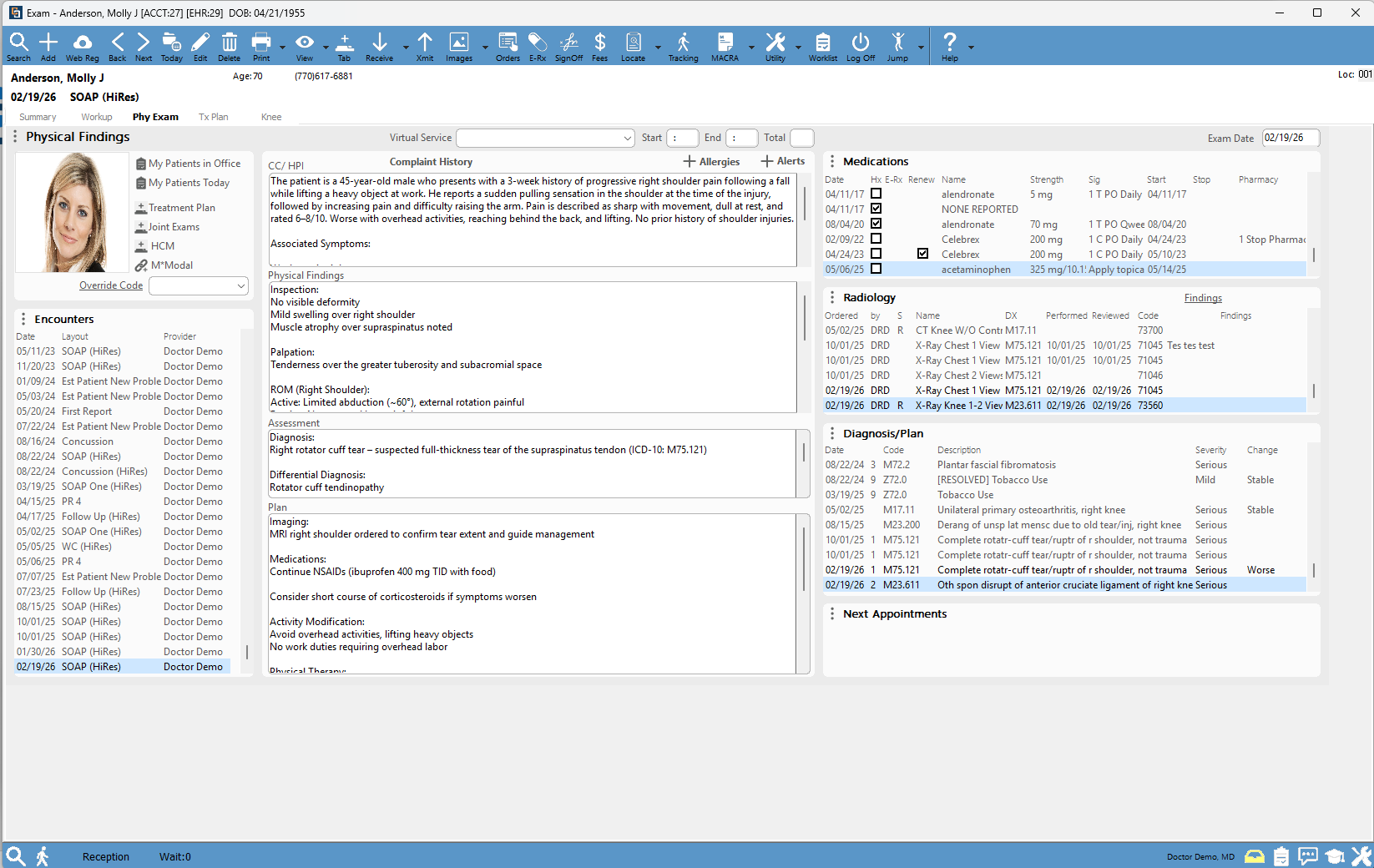Image resolution: width=1374 pixels, height=868 pixels.
Task: Open My Patients in Office
Action: coord(189,164)
